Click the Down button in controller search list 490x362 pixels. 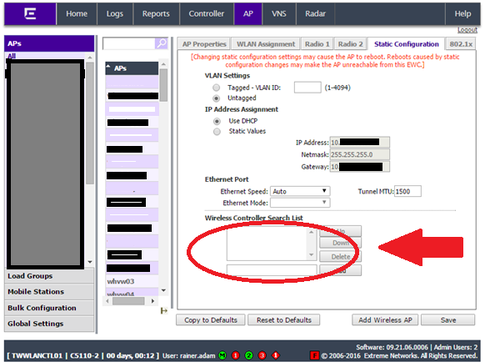pos(340,243)
